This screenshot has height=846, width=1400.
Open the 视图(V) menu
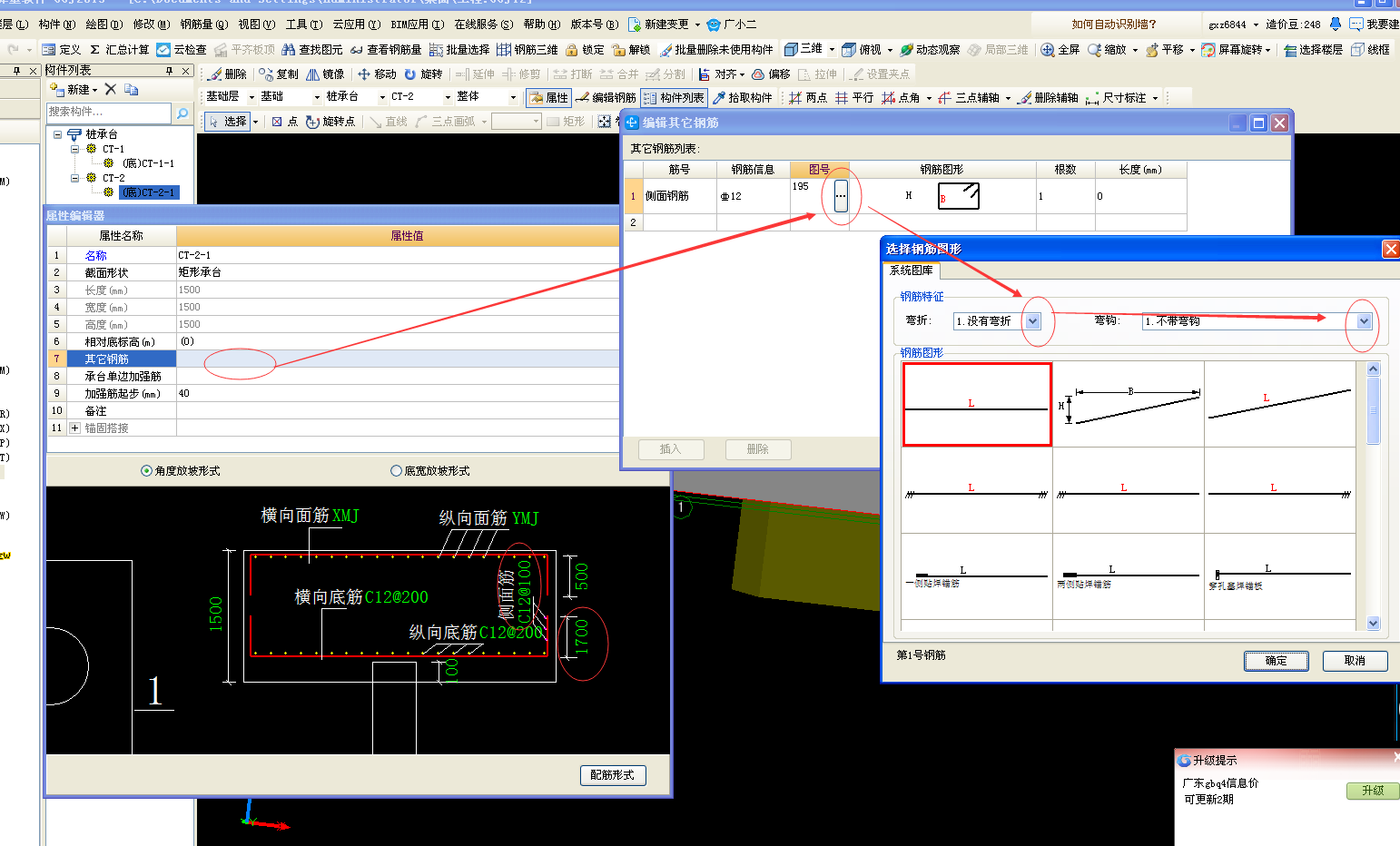(x=257, y=25)
